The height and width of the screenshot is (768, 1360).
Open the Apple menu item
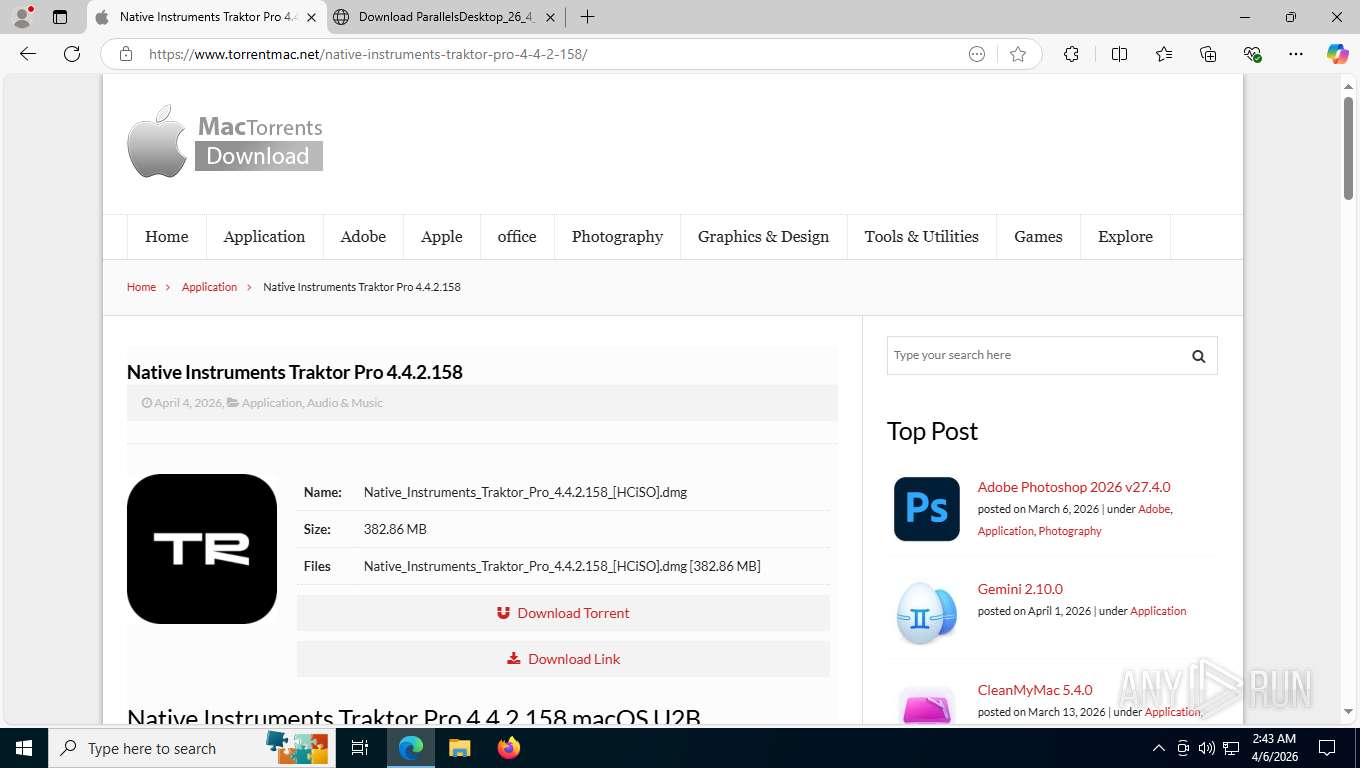[x=442, y=237]
